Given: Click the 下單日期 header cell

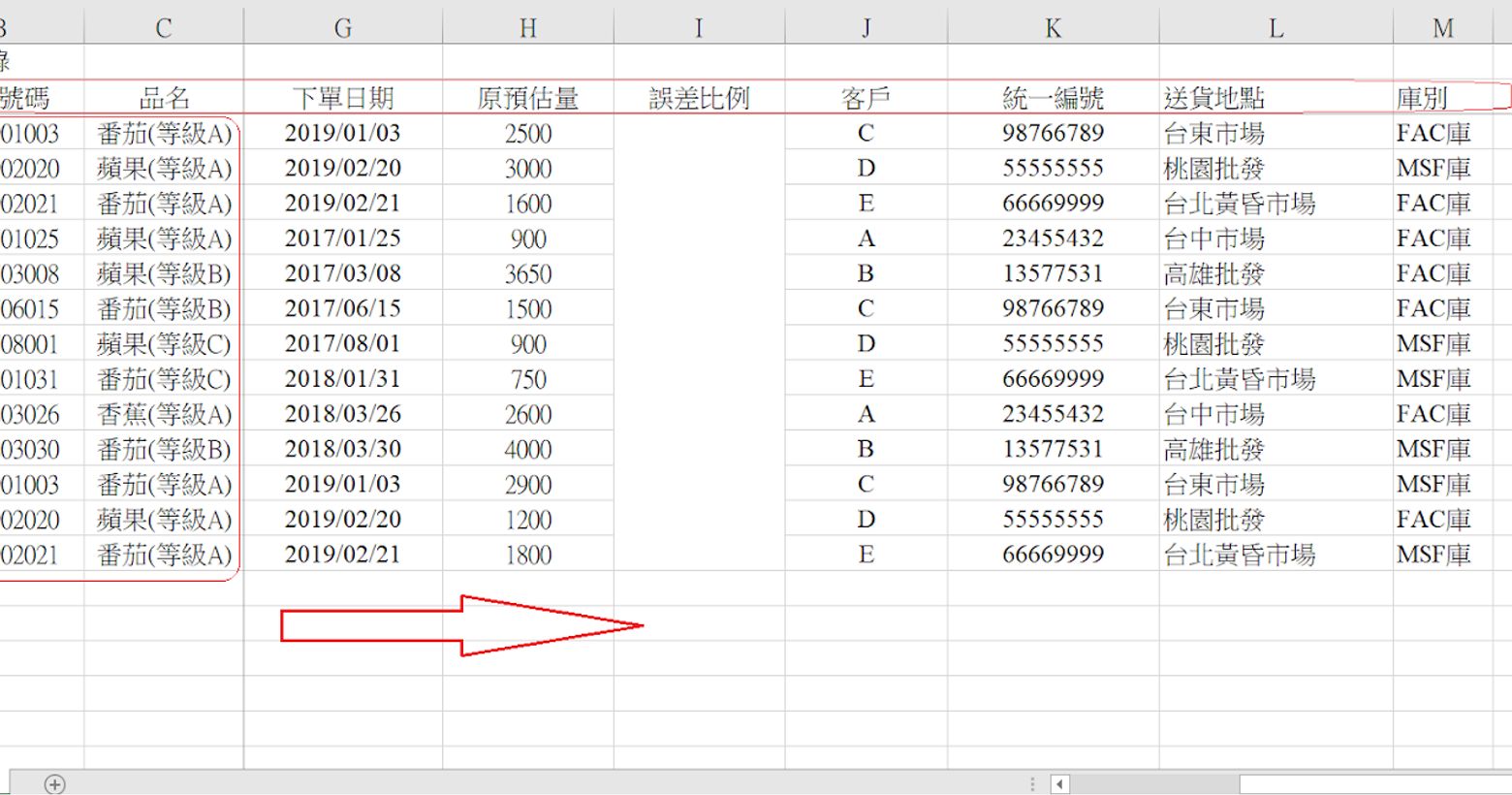Looking at the screenshot, I should tap(342, 98).
